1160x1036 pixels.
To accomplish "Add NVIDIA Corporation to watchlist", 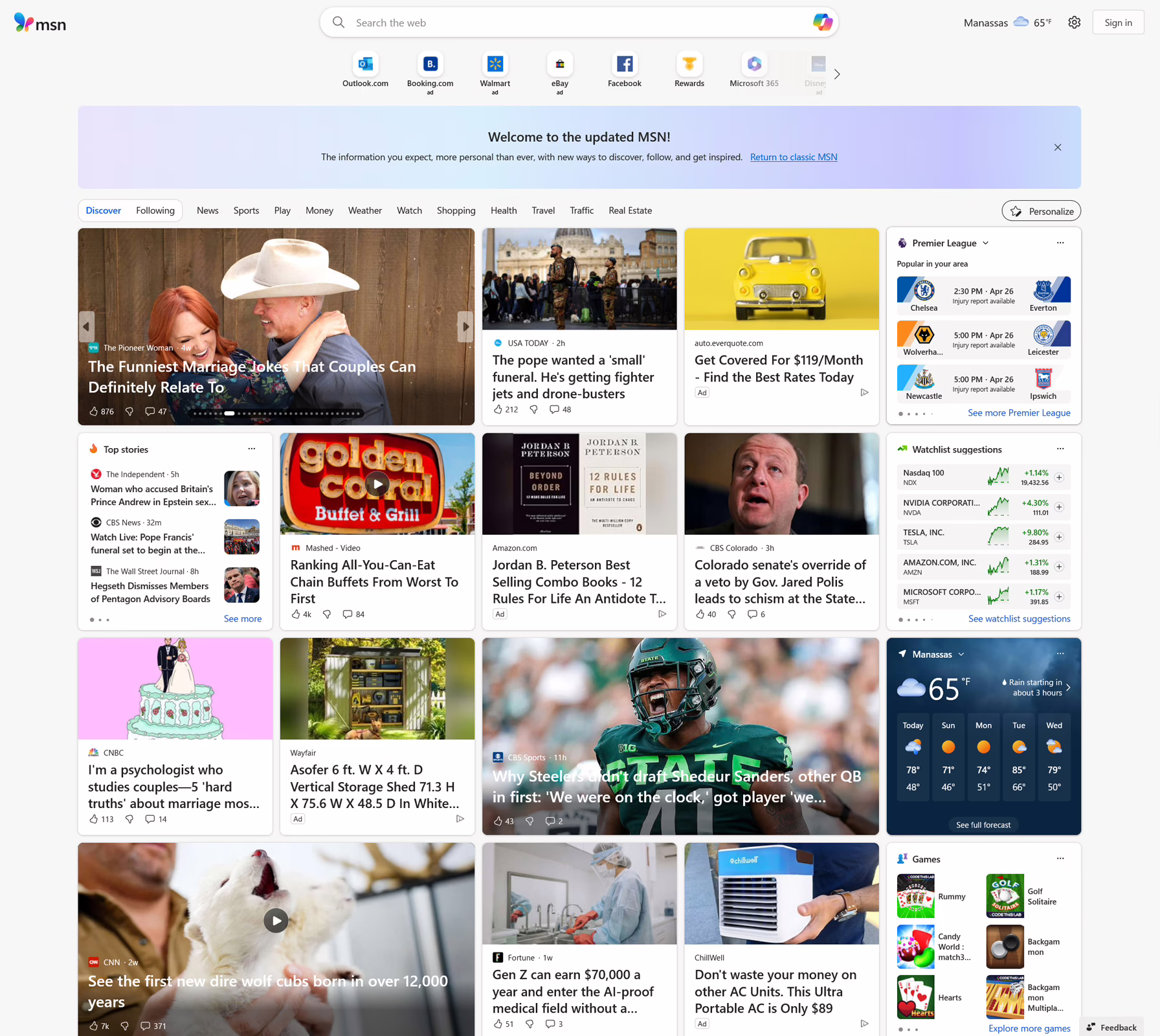I will pos(1059,508).
